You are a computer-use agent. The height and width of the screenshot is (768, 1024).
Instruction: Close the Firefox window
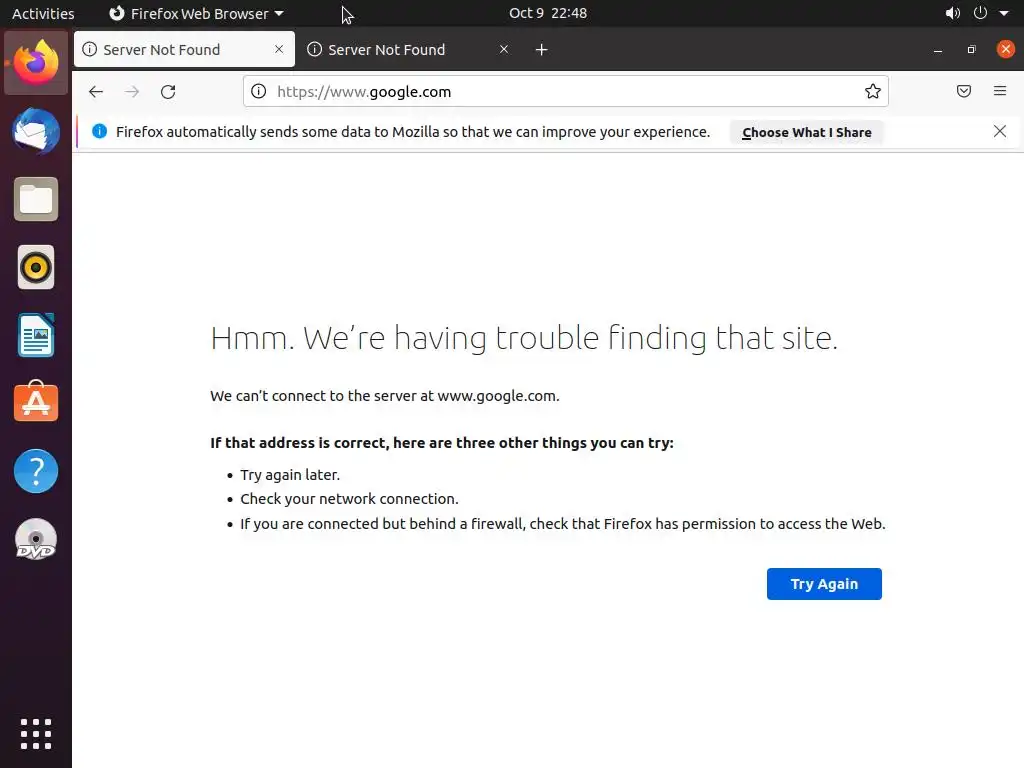[x=1006, y=50]
